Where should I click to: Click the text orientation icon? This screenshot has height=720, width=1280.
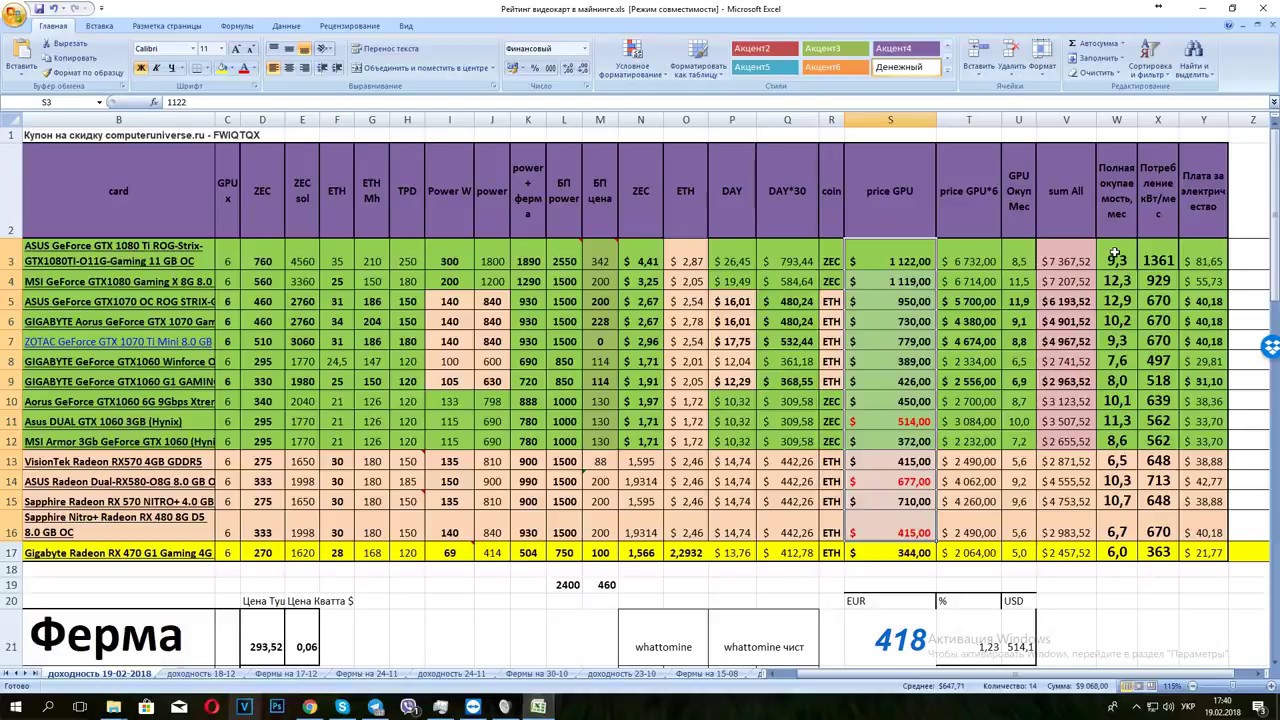(x=326, y=49)
